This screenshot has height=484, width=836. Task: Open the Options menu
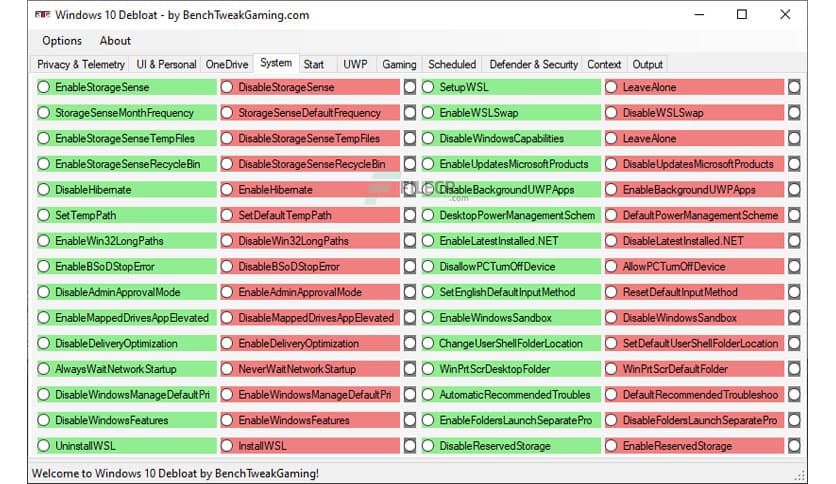[x=62, y=41]
